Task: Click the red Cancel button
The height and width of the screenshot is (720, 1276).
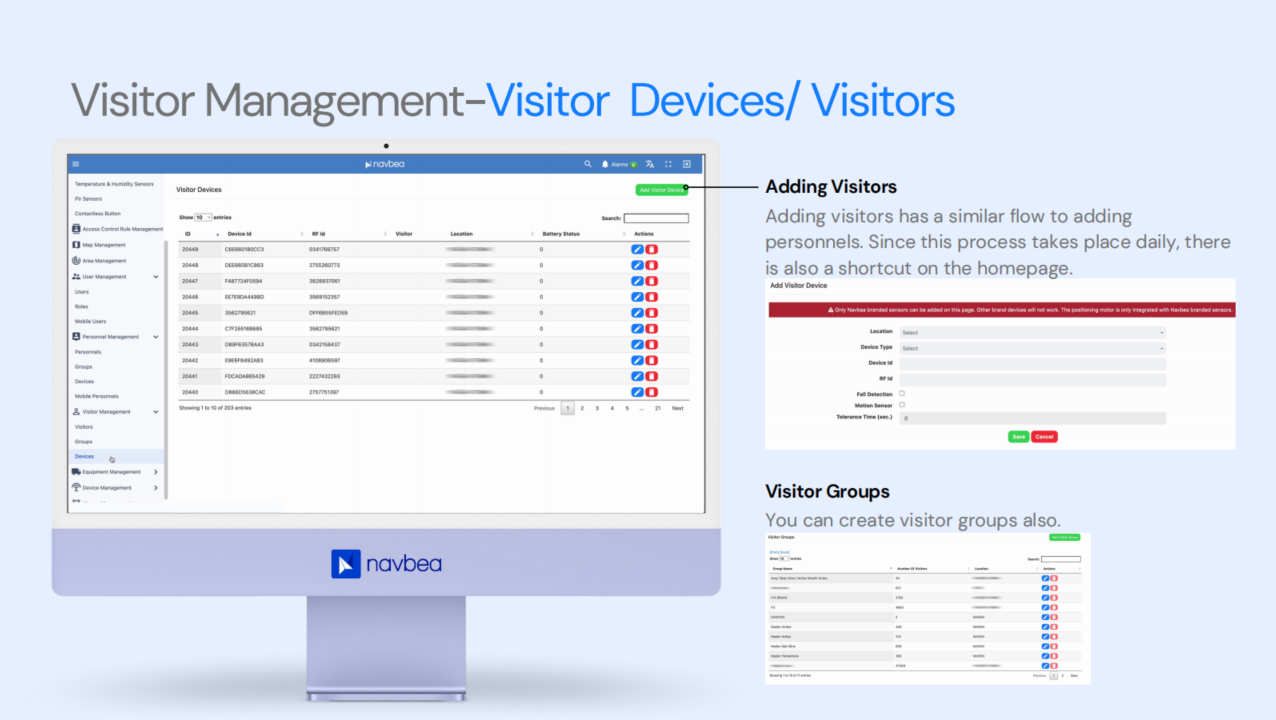Action: pos(1044,437)
